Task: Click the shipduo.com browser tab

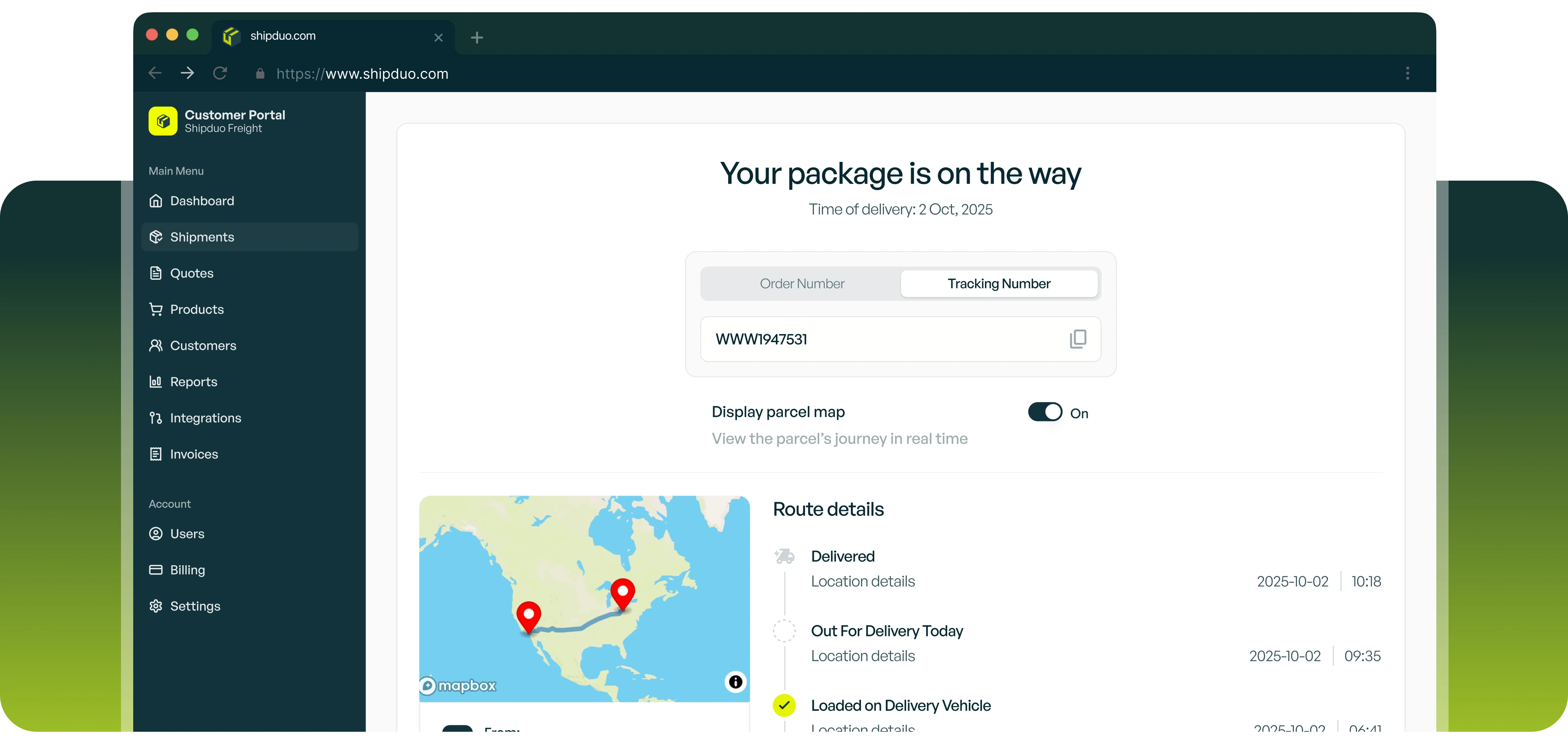Action: pyautogui.click(x=332, y=36)
